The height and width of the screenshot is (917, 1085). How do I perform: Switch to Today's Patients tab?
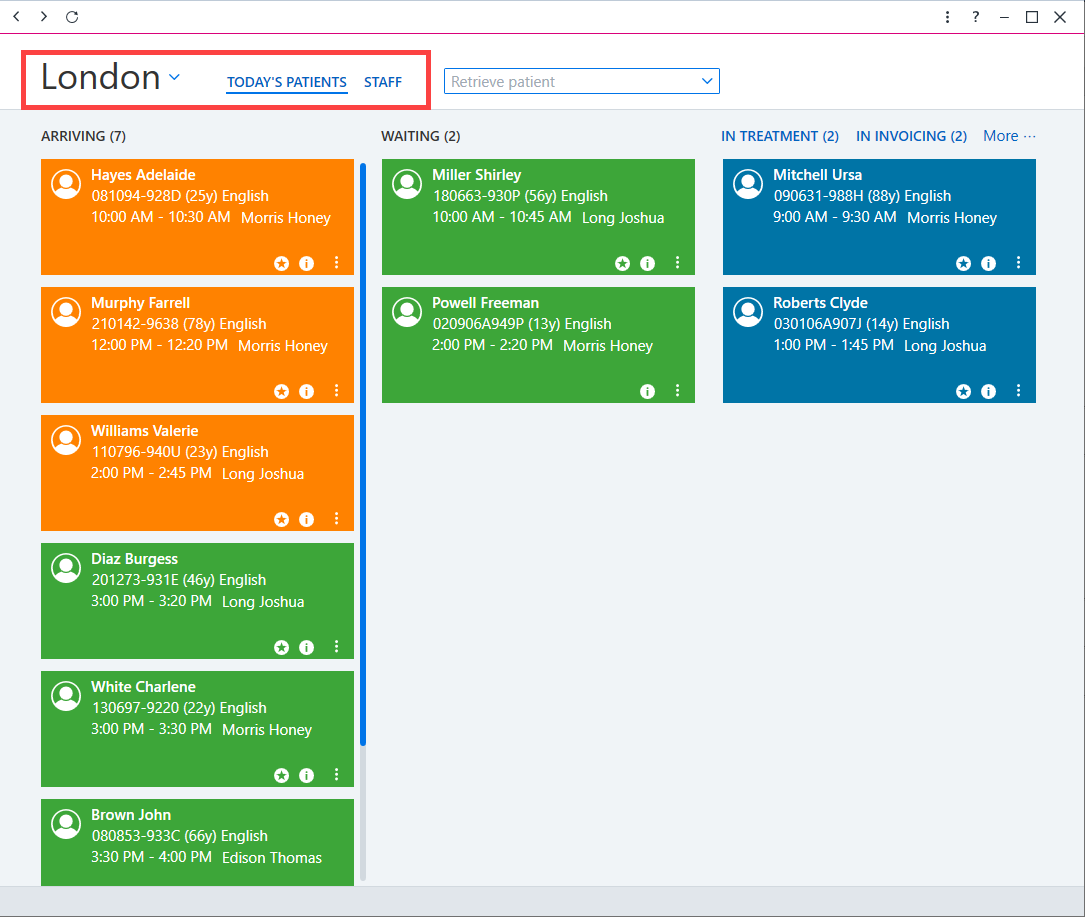pyautogui.click(x=286, y=82)
